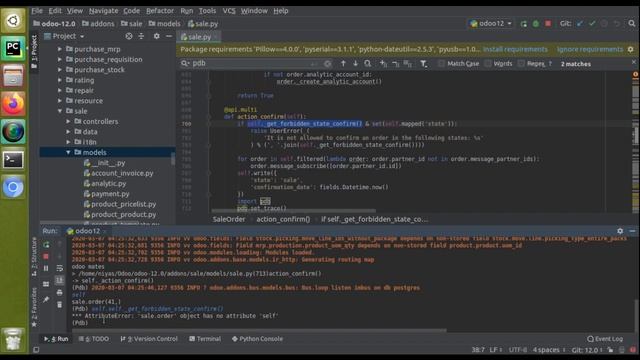The height and width of the screenshot is (360, 640).
Task: Open Search Everywhere magnifier icon
Action: pyautogui.click(x=632, y=24)
